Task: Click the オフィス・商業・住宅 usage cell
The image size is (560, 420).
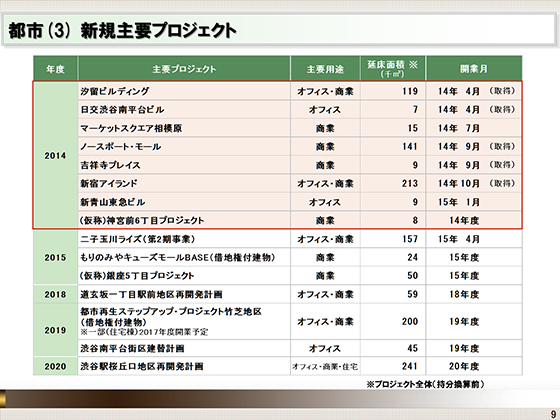Action: (325, 366)
